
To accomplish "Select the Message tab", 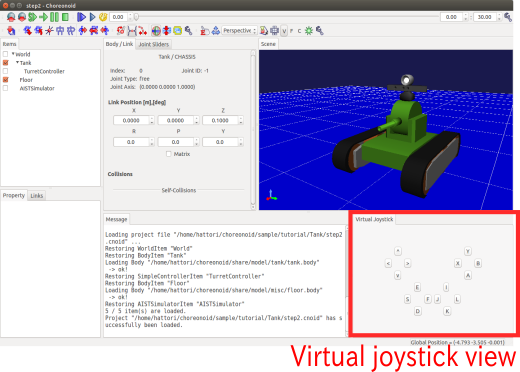I will click(116, 219).
